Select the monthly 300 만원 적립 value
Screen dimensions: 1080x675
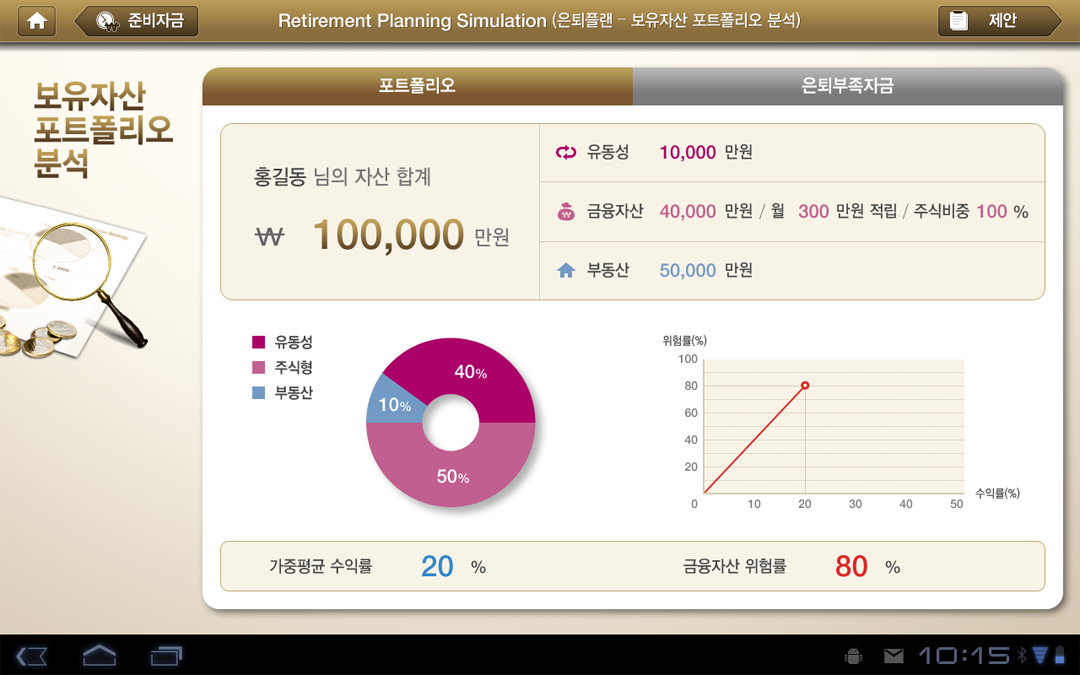click(x=813, y=211)
